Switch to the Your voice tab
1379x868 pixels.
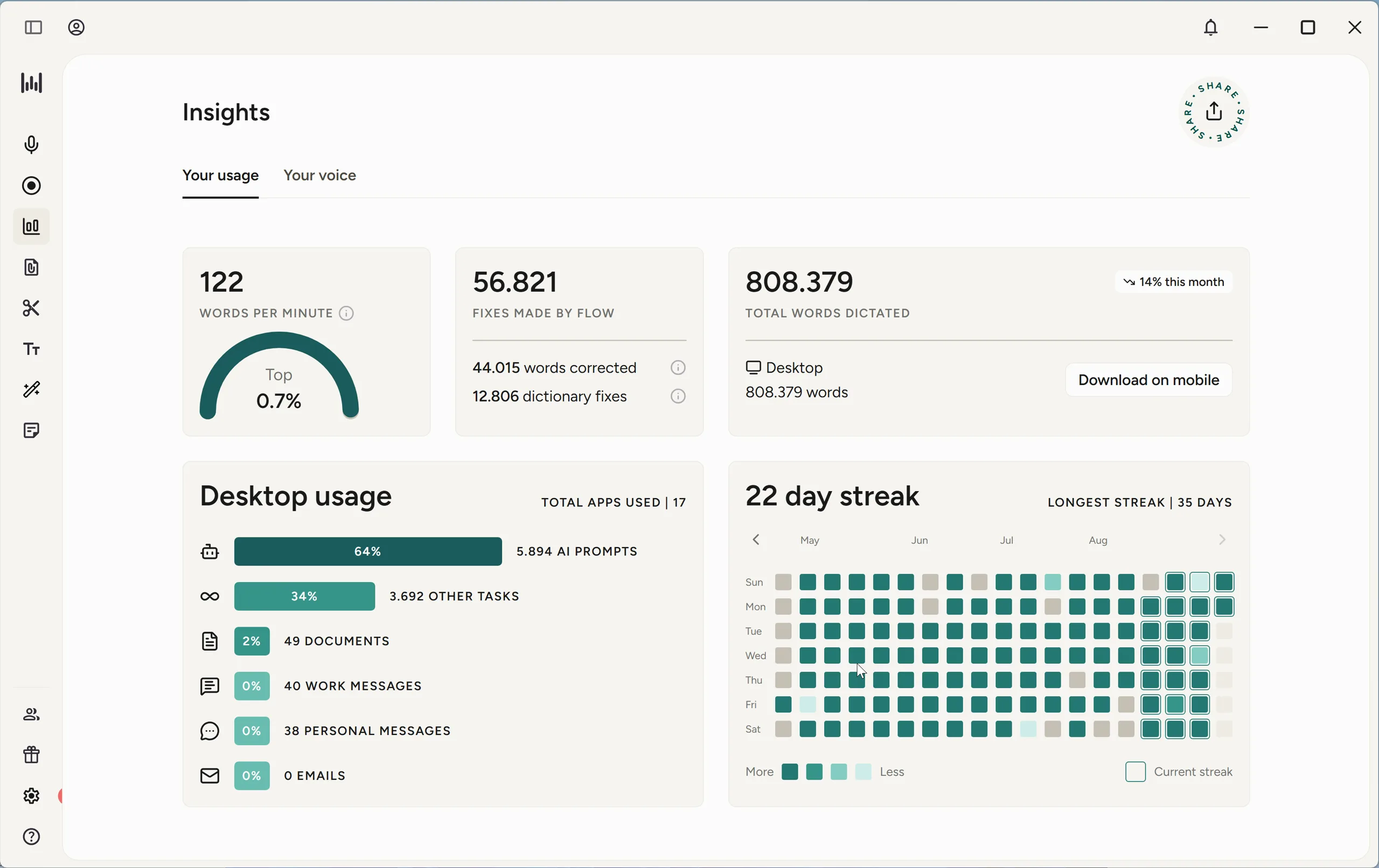319,176
